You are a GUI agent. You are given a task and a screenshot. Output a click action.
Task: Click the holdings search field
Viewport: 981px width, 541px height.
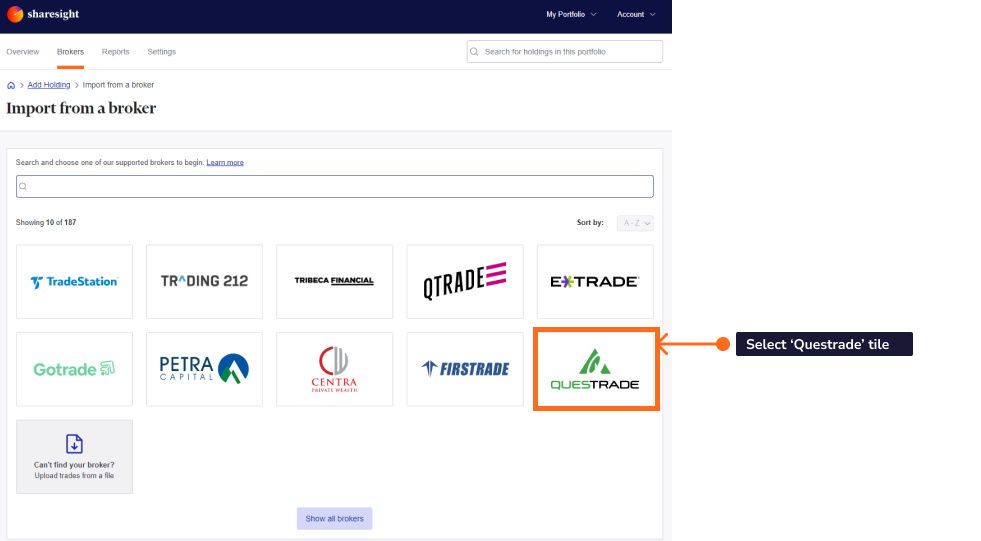click(x=564, y=52)
